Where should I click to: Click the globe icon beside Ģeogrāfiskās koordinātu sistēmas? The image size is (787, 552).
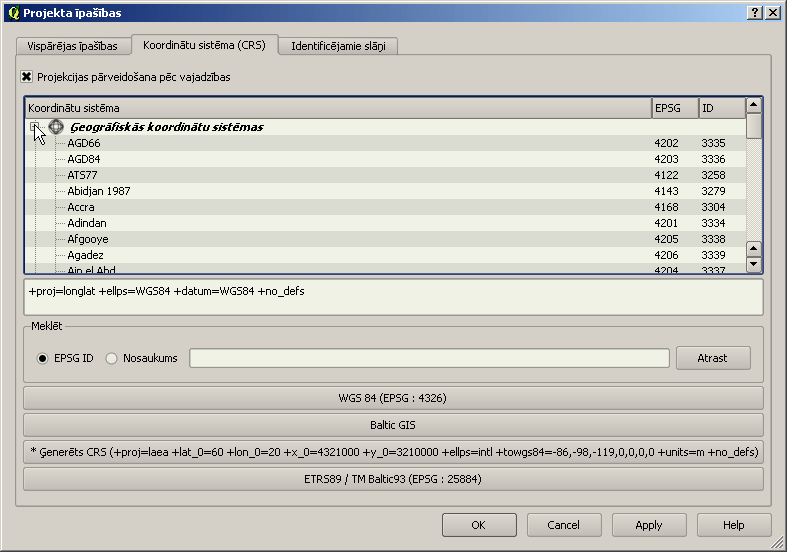(x=56, y=126)
